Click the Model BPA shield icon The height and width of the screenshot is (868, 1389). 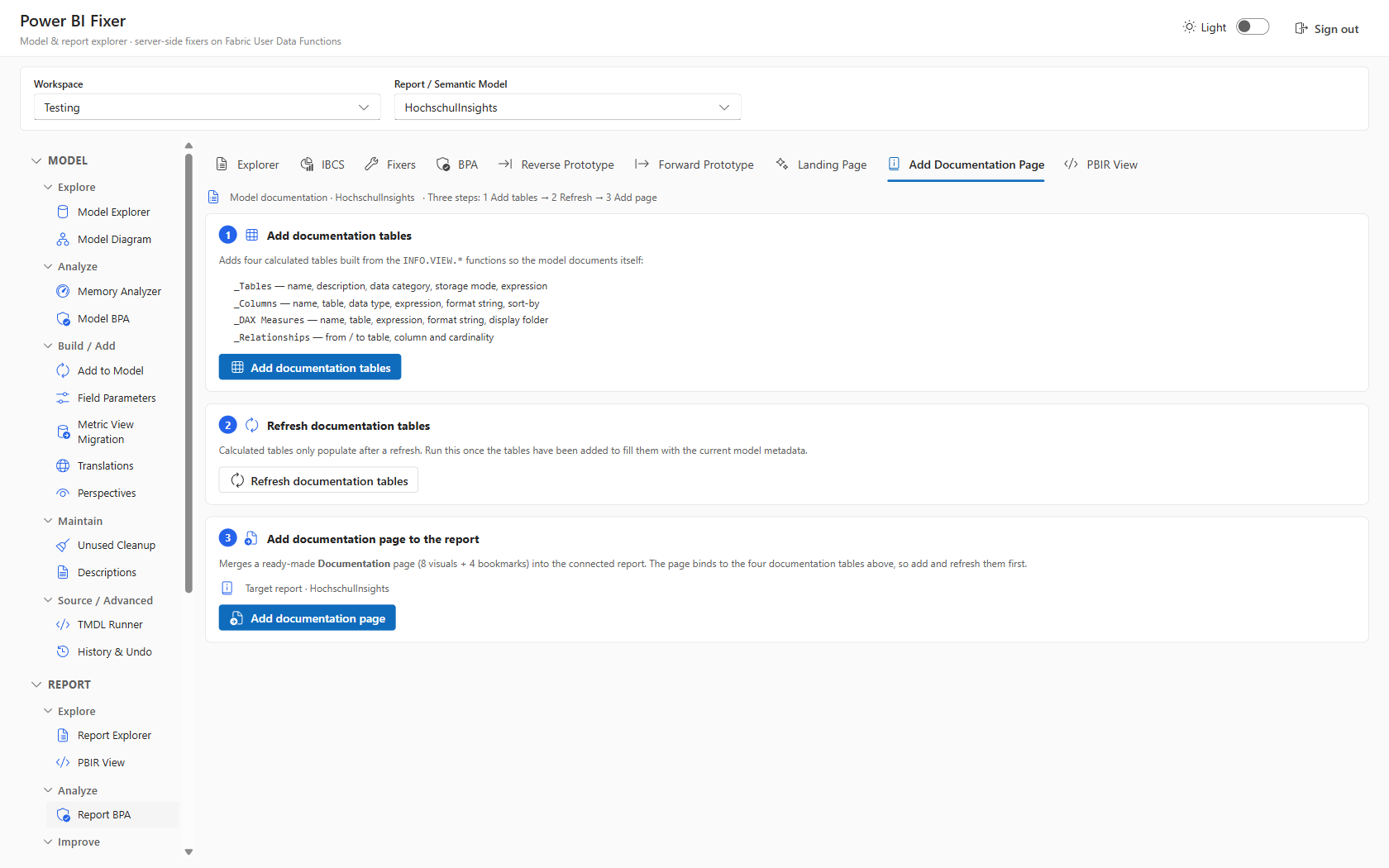63,318
